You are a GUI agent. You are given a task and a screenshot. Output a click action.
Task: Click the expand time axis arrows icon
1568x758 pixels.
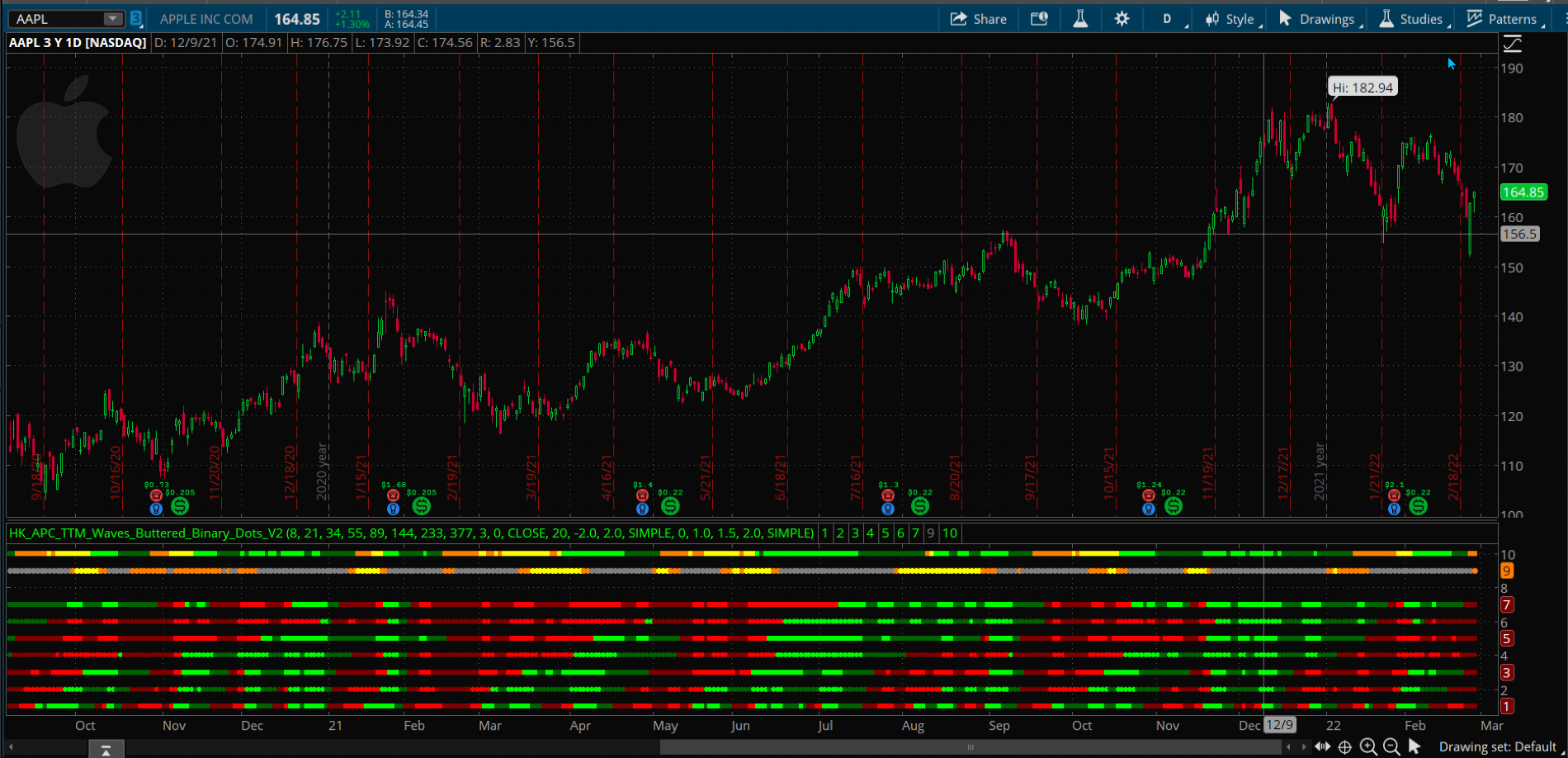[x=1322, y=747]
